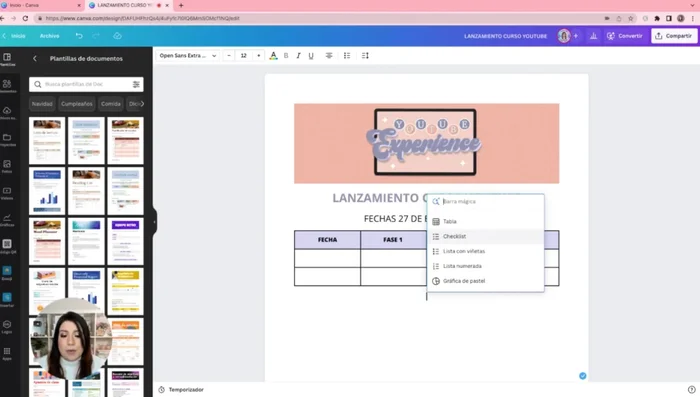700x397 pixels.
Task: Decrease font size with minus button
Action: tap(229, 56)
